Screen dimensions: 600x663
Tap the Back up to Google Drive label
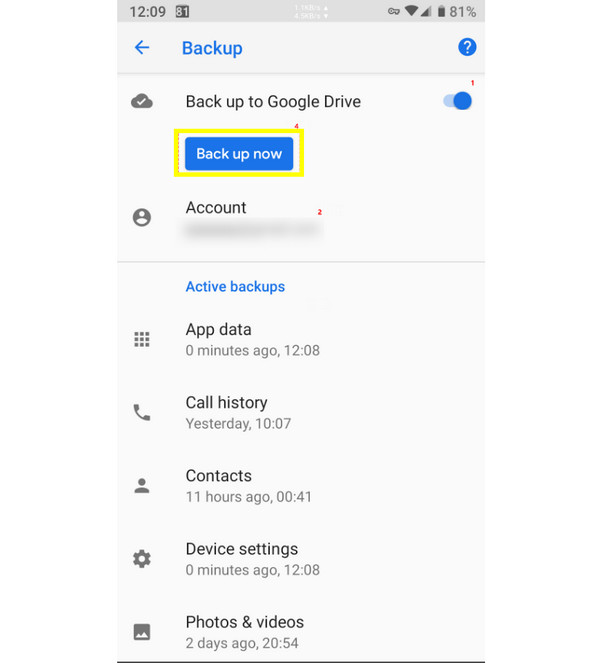(x=273, y=101)
